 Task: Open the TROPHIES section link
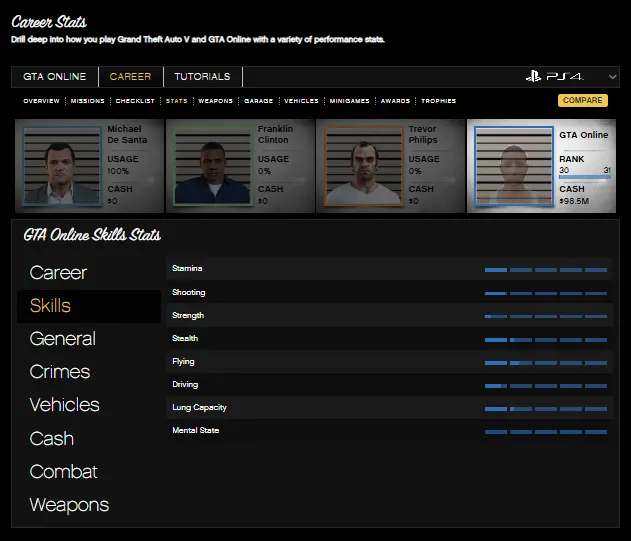point(438,101)
